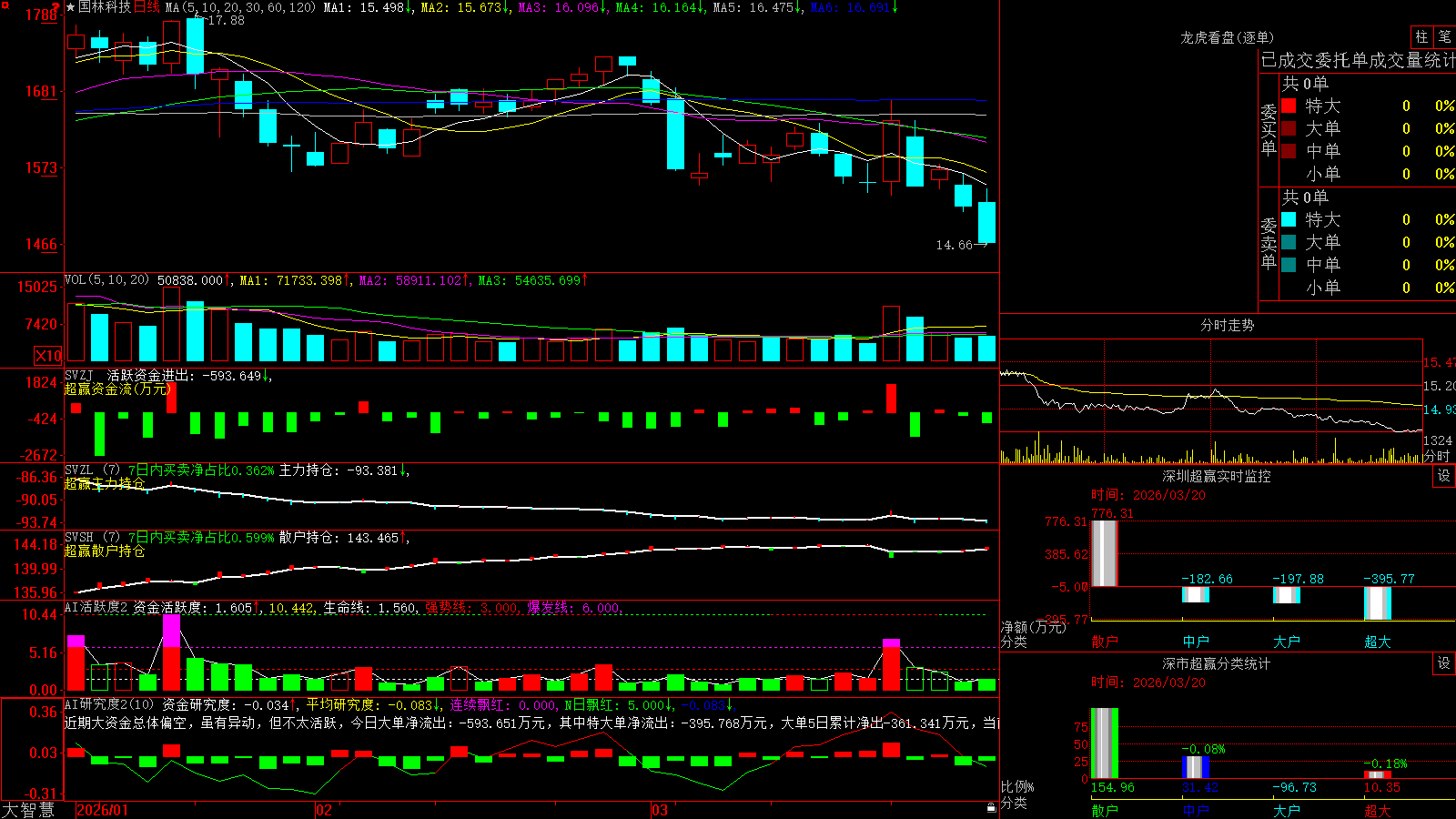Click the AI研究度2(10) indicator label

[109, 704]
